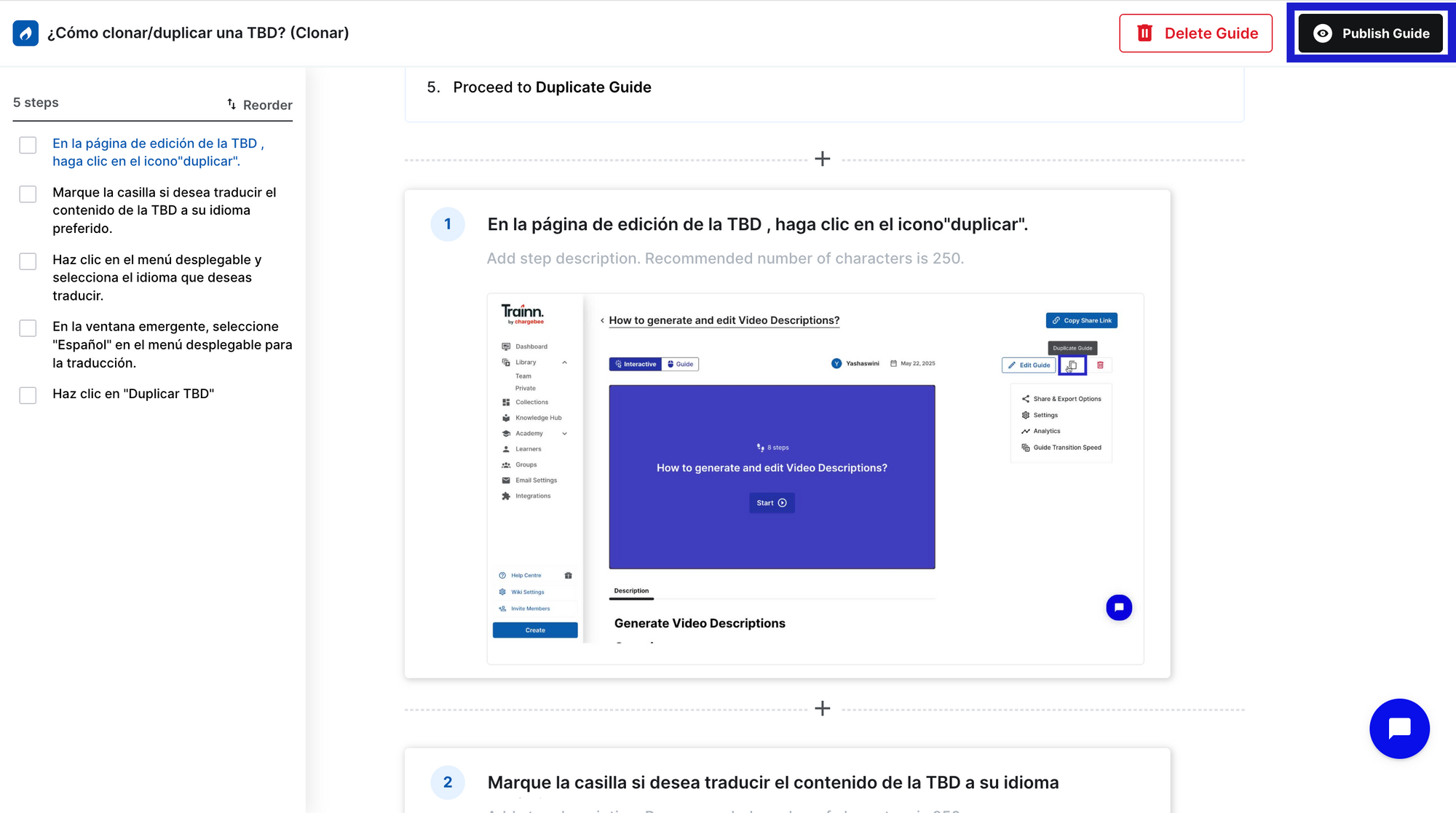This screenshot has height=813, width=1456.
Task: Select 'Haz clic en el menú desplegable' step
Action: tap(157, 277)
